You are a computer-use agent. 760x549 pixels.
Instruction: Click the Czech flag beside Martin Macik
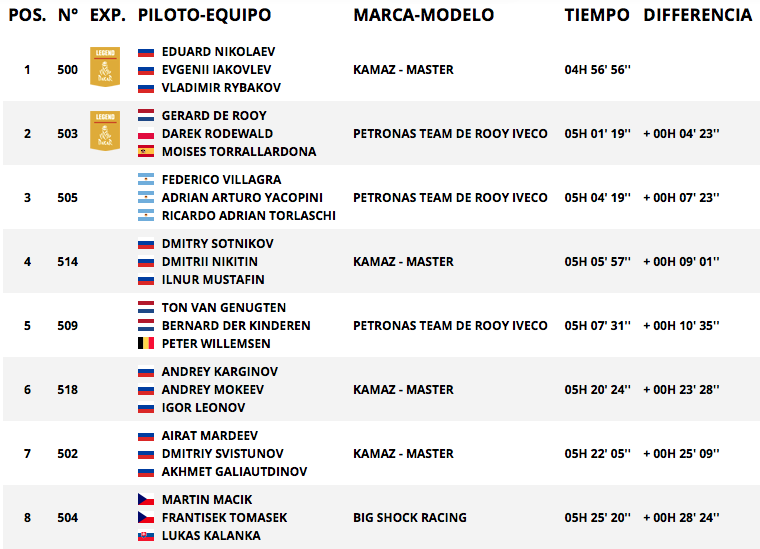pyautogui.click(x=146, y=500)
